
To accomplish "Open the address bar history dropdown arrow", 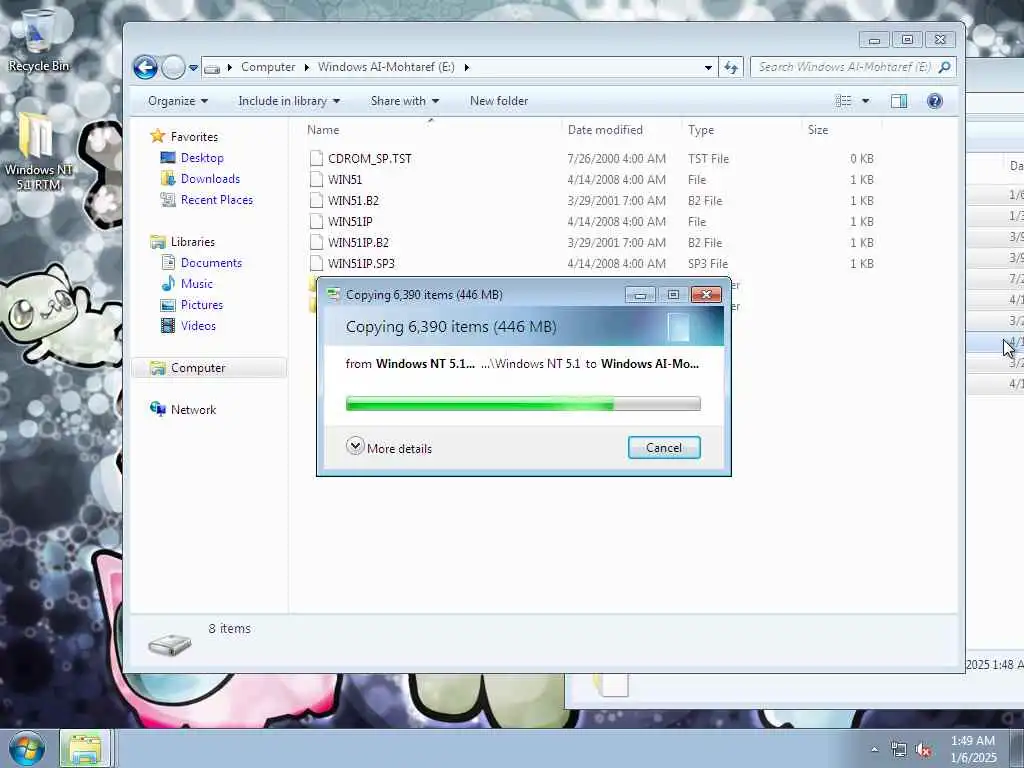I will pyautogui.click(x=708, y=67).
